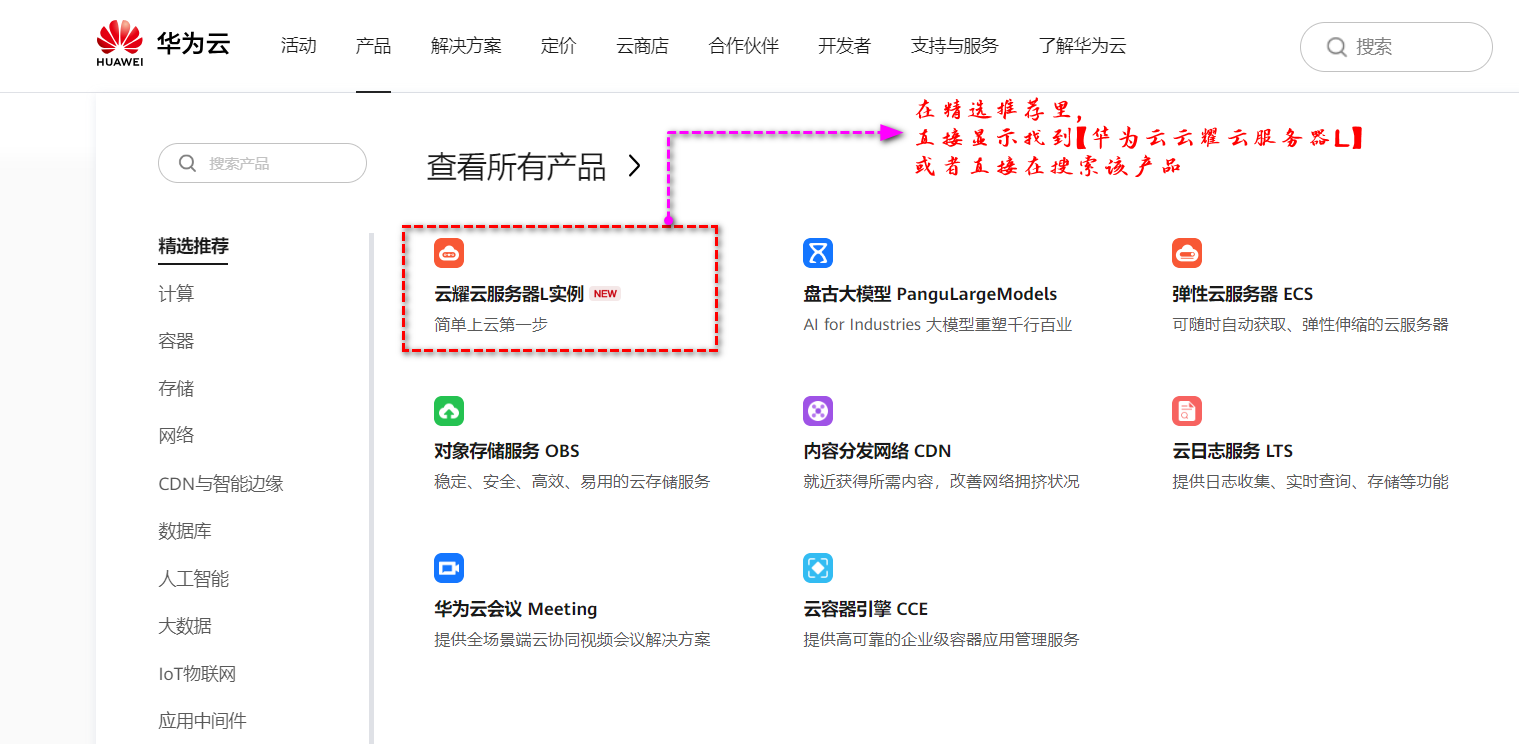Screen dimensions: 1519x744
Task: Open the 支持与服务 menu
Action: pos(955,46)
